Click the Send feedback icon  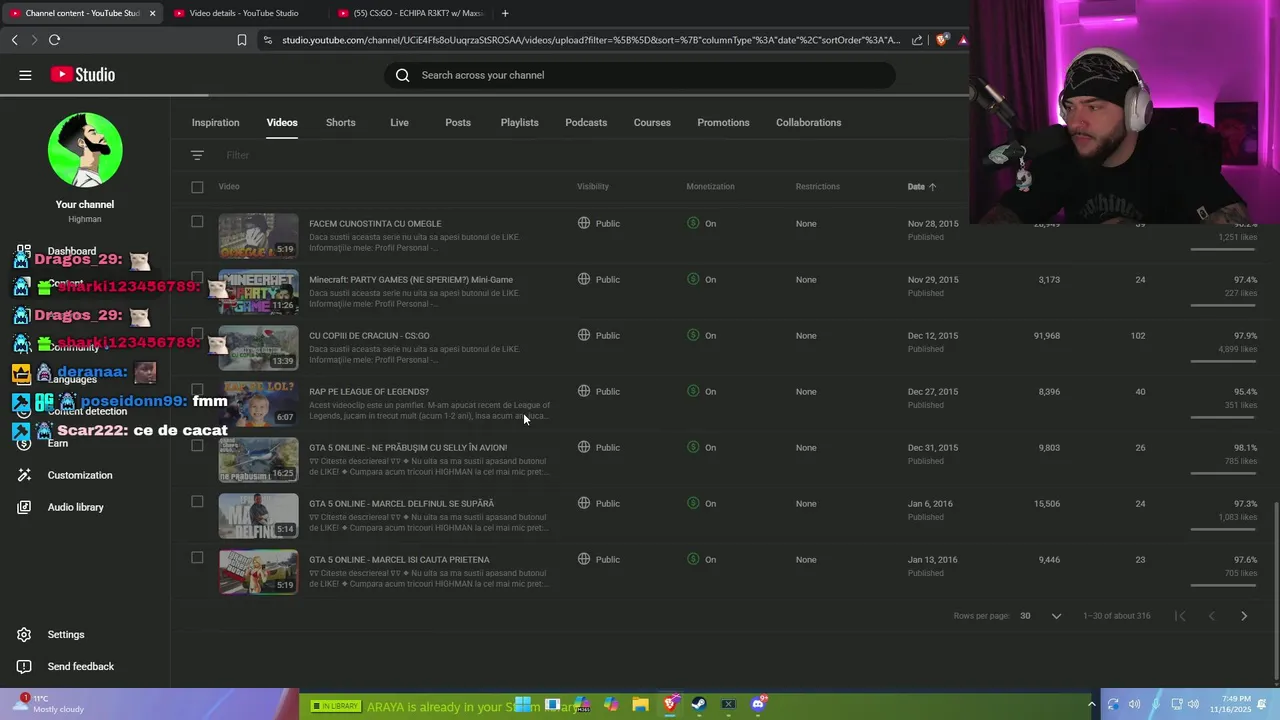click(x=24, y=667)
